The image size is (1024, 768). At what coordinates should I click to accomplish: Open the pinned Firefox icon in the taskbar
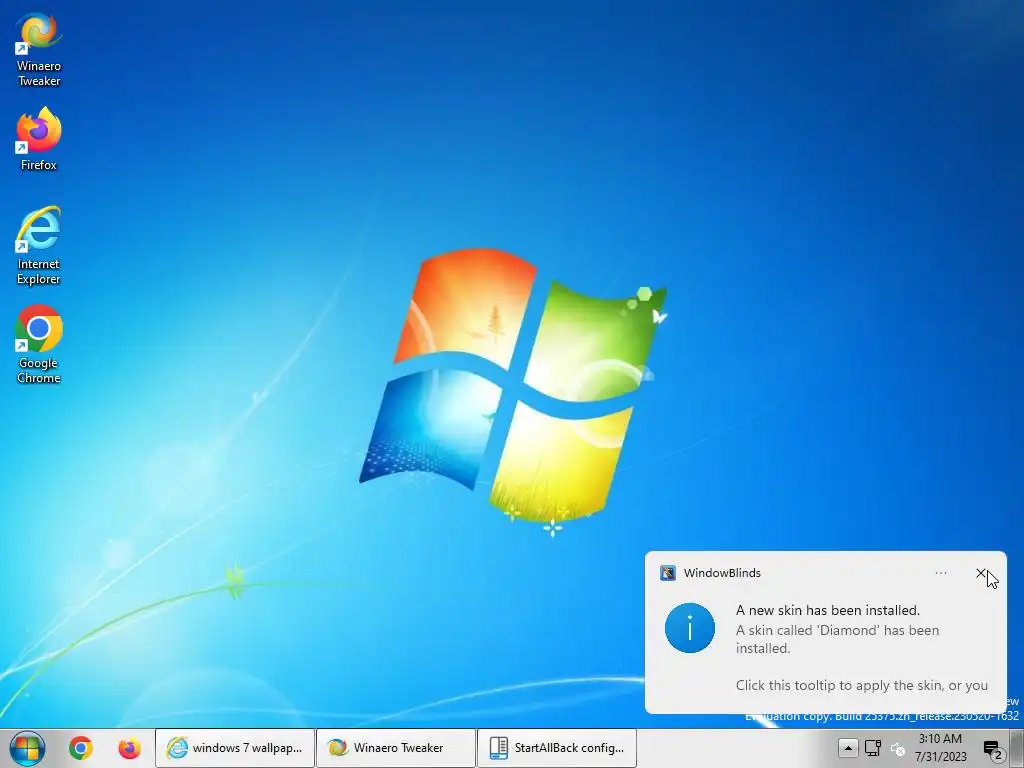pos(129,748)
